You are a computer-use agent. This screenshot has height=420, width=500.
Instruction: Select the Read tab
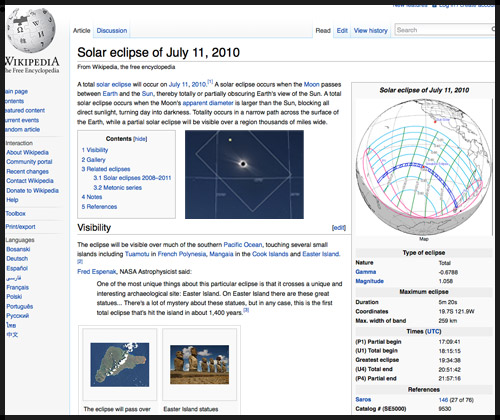coord(323,31)
